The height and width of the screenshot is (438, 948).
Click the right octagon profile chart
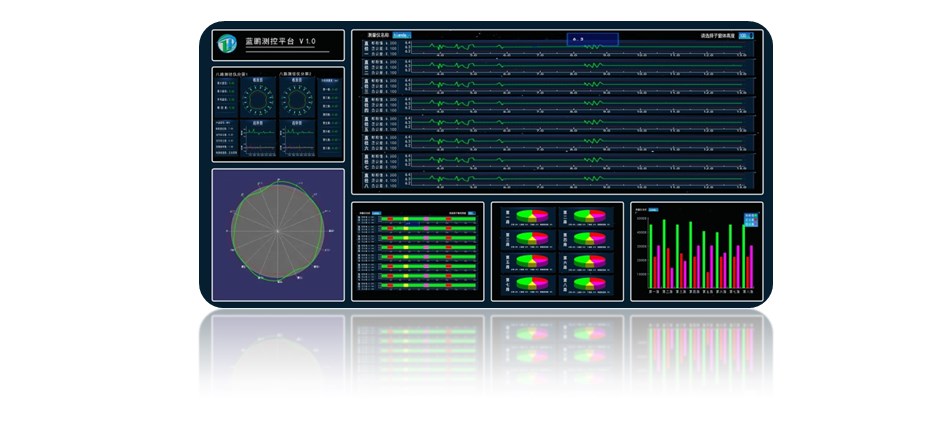[x=297, y=100]
